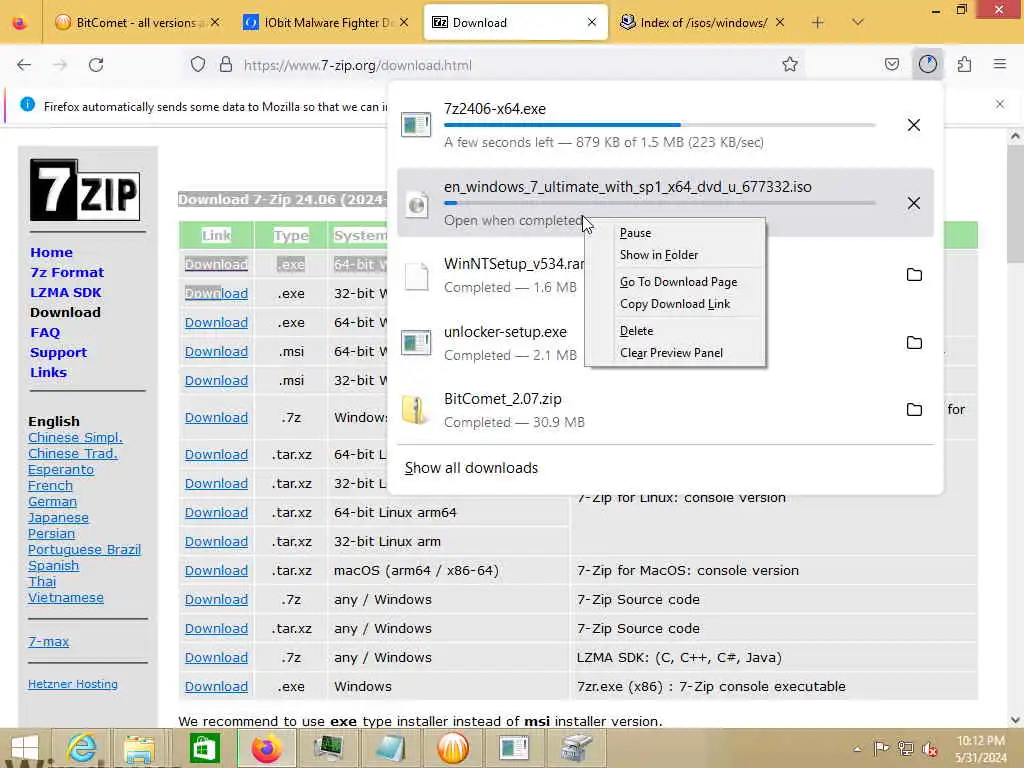The width and height of the screenshot is (1024, 768).
Task: Click the tracking protection shield icon
Action: pos(198,64)
